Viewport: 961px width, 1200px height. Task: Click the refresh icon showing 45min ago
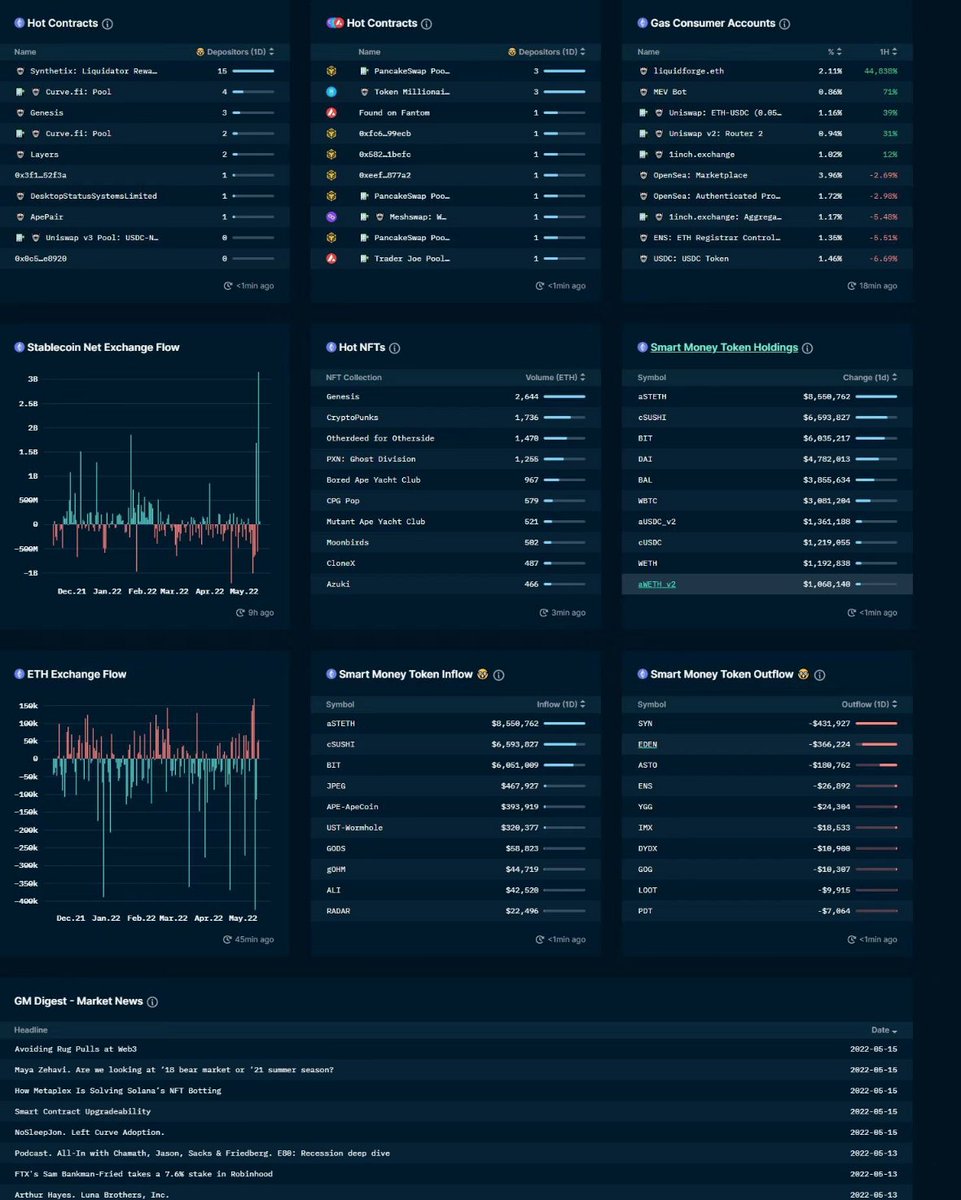(228, 939)
